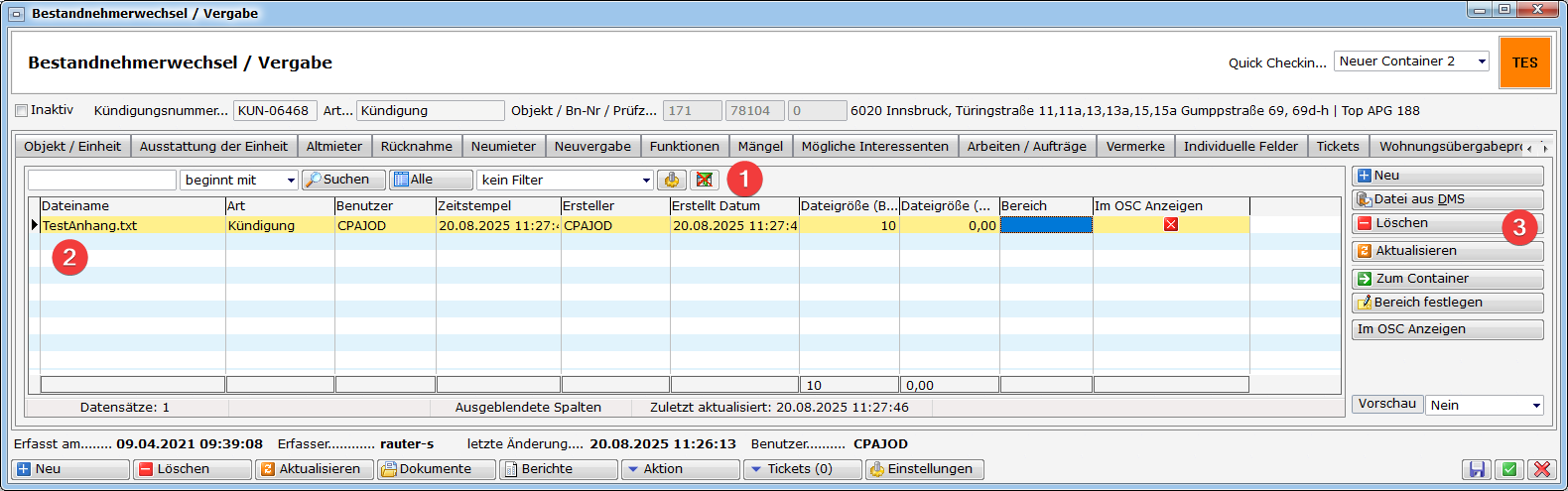
Task: Click the orange TES tile
Action: [x=1524, y=62]
